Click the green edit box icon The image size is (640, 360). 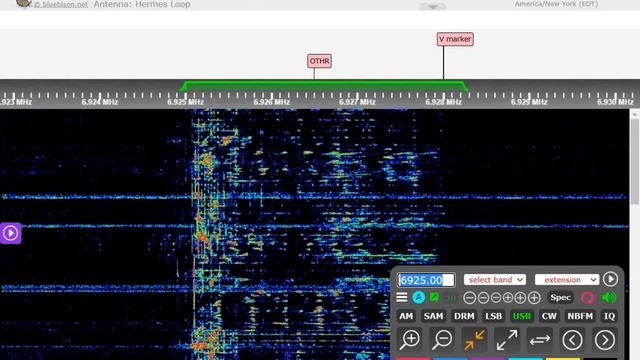434,297
